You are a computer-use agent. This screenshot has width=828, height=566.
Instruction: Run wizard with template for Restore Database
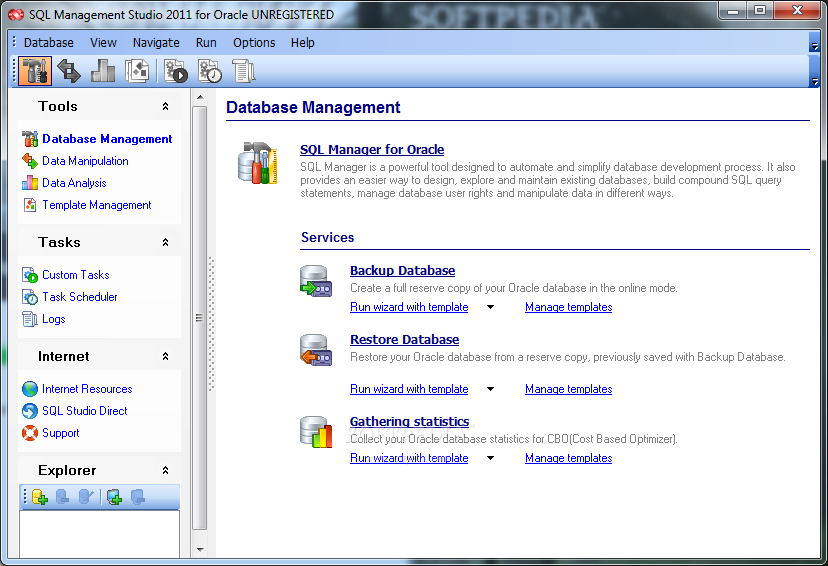[x=409, y=389]
